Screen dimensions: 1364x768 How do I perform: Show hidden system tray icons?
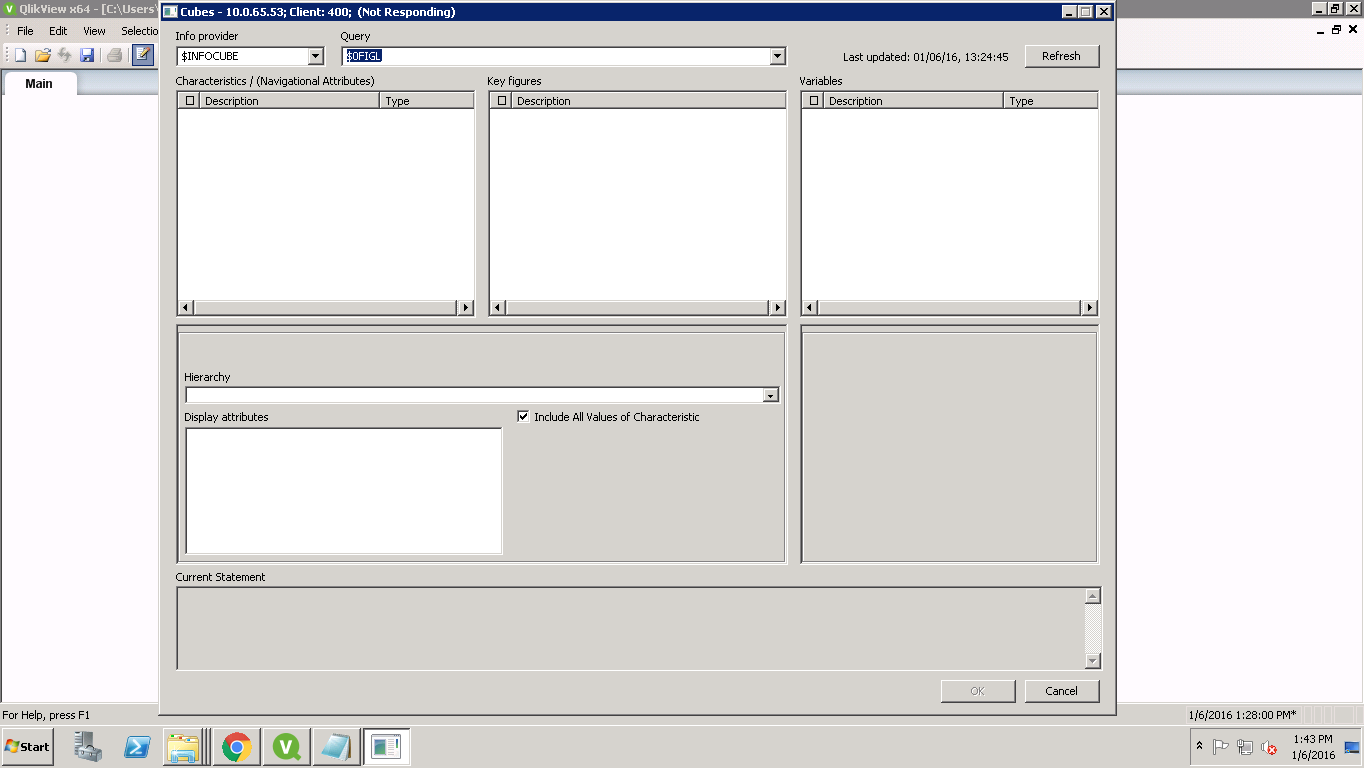pyautogui.click(x=1199, y=746)
